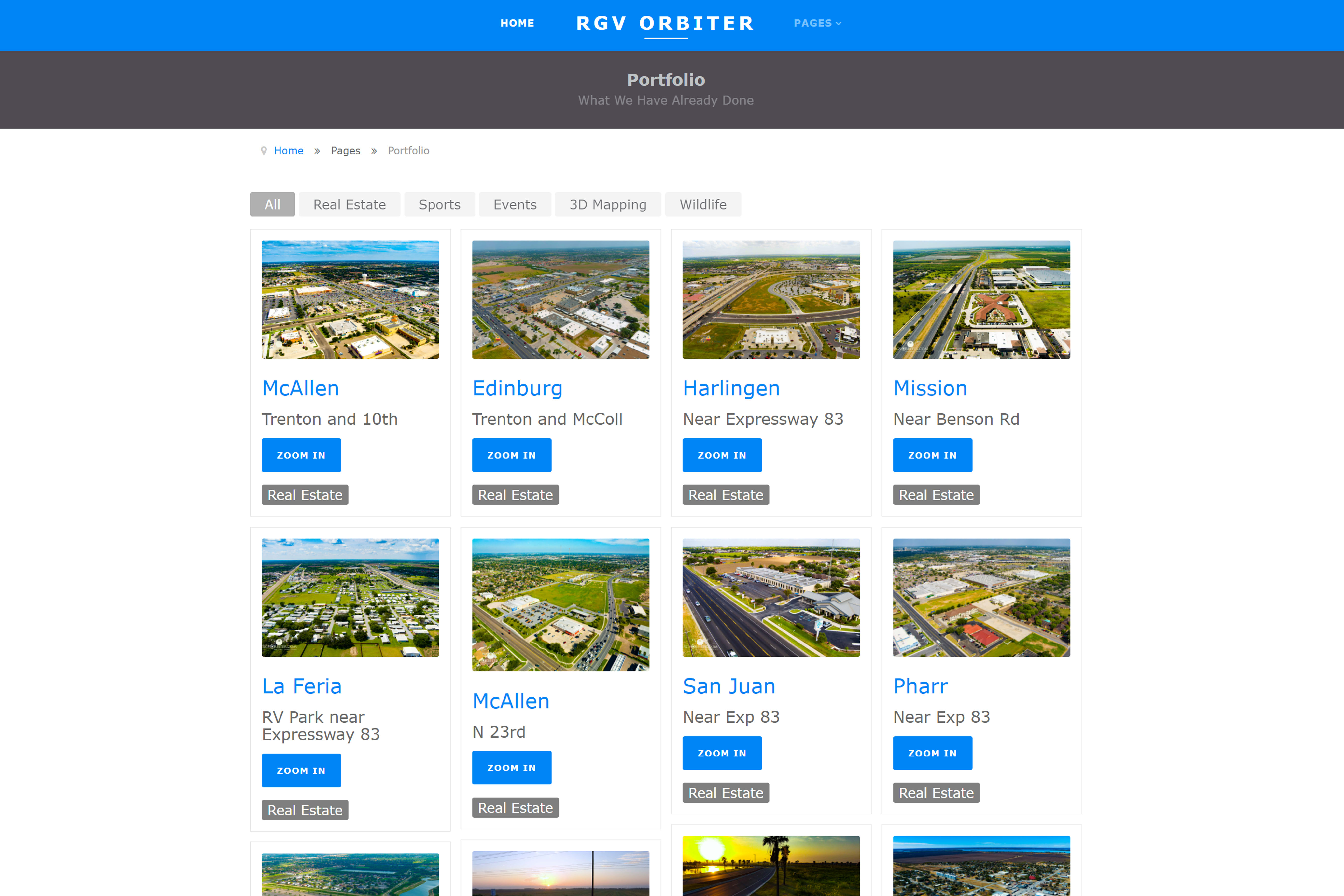Open the Pages dropdown in header
1344x896 pixels.
[817, 23]
